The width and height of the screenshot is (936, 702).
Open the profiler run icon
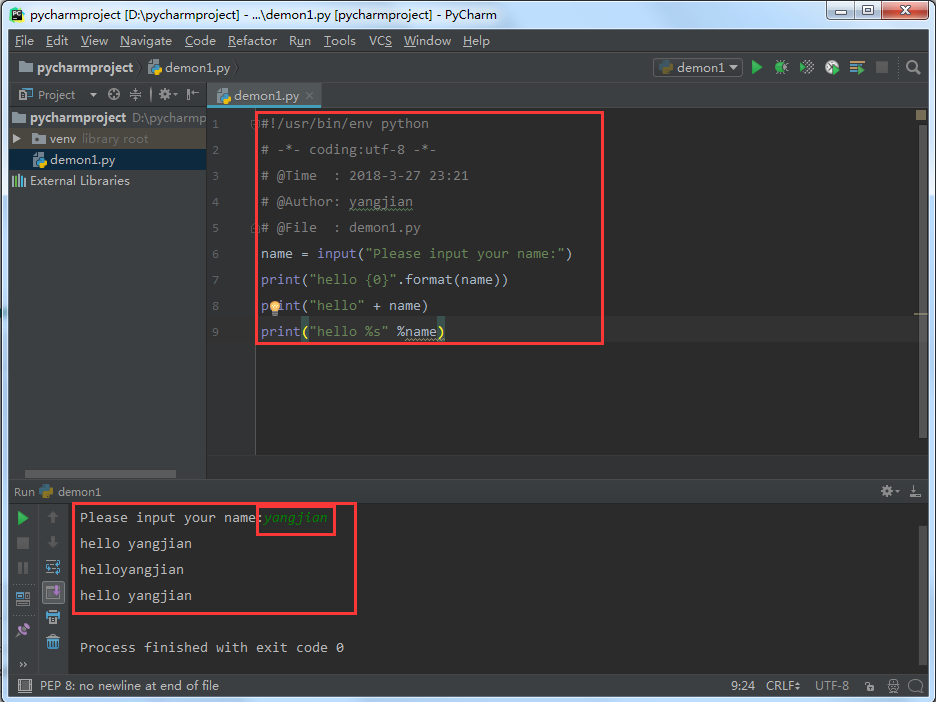(832, 67)
